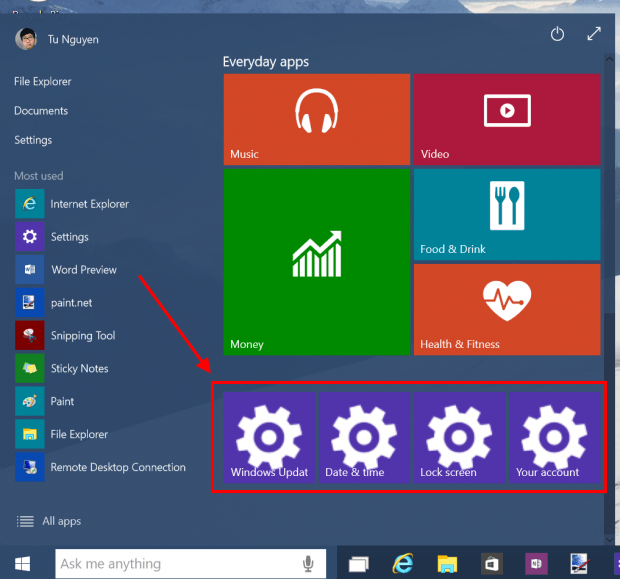This screenshot has height=579, width=620.
Task: Click the Snipping Tool label
Action: (83, 336)
